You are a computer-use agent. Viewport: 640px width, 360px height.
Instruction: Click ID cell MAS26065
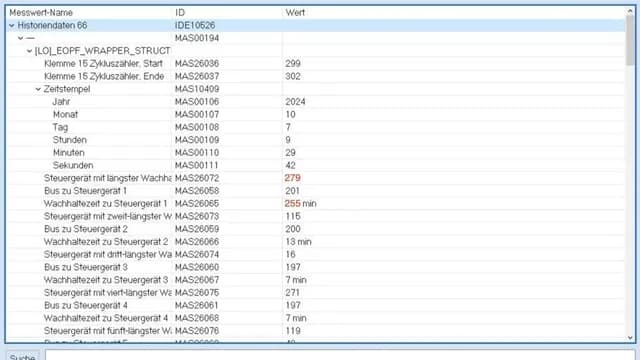coord(197,204)
